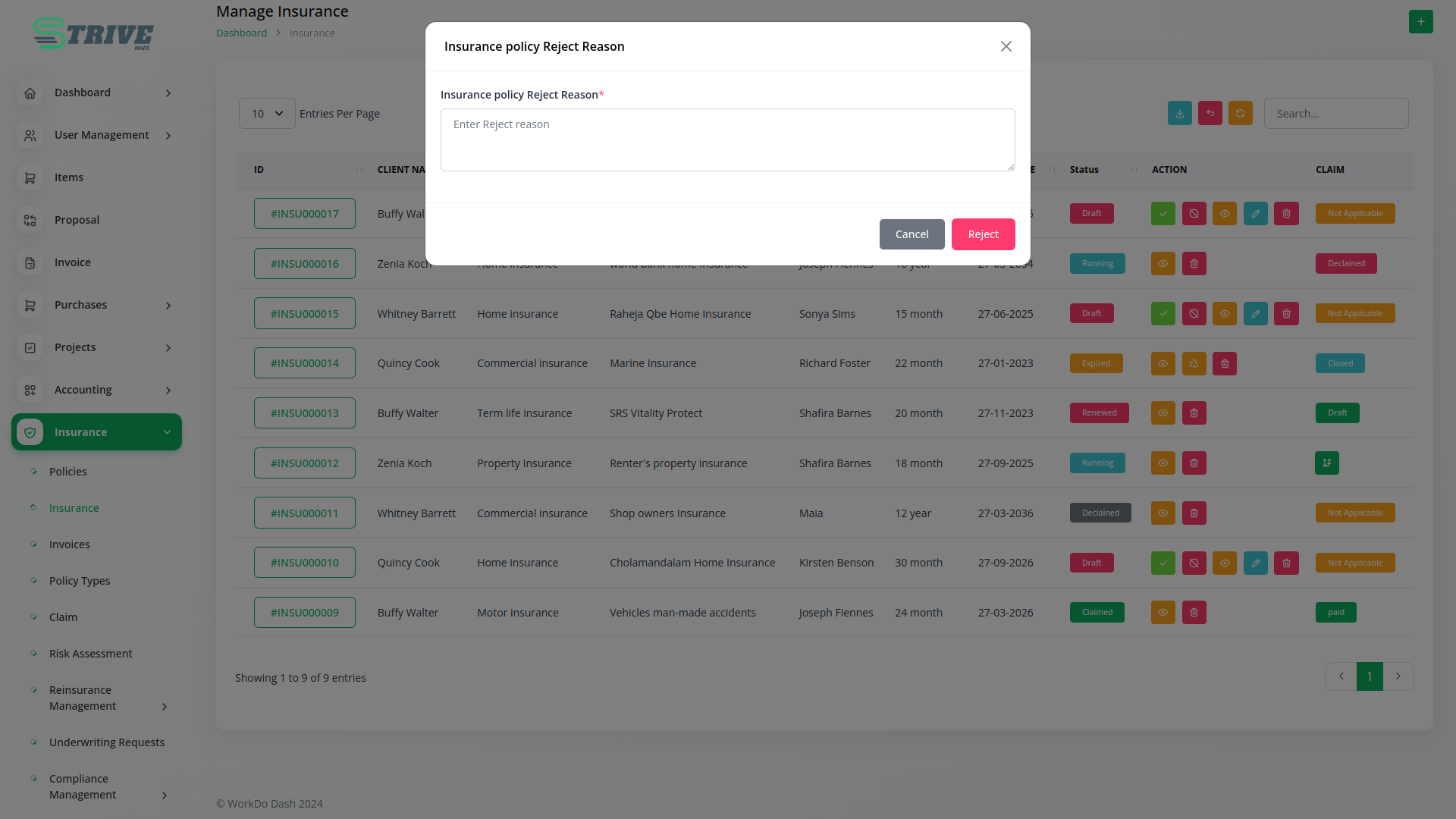Edit policy #INSU000010 with pencil icon
The height and width of the screenshot is (819, 1456).
click(x=1255, y=563)
